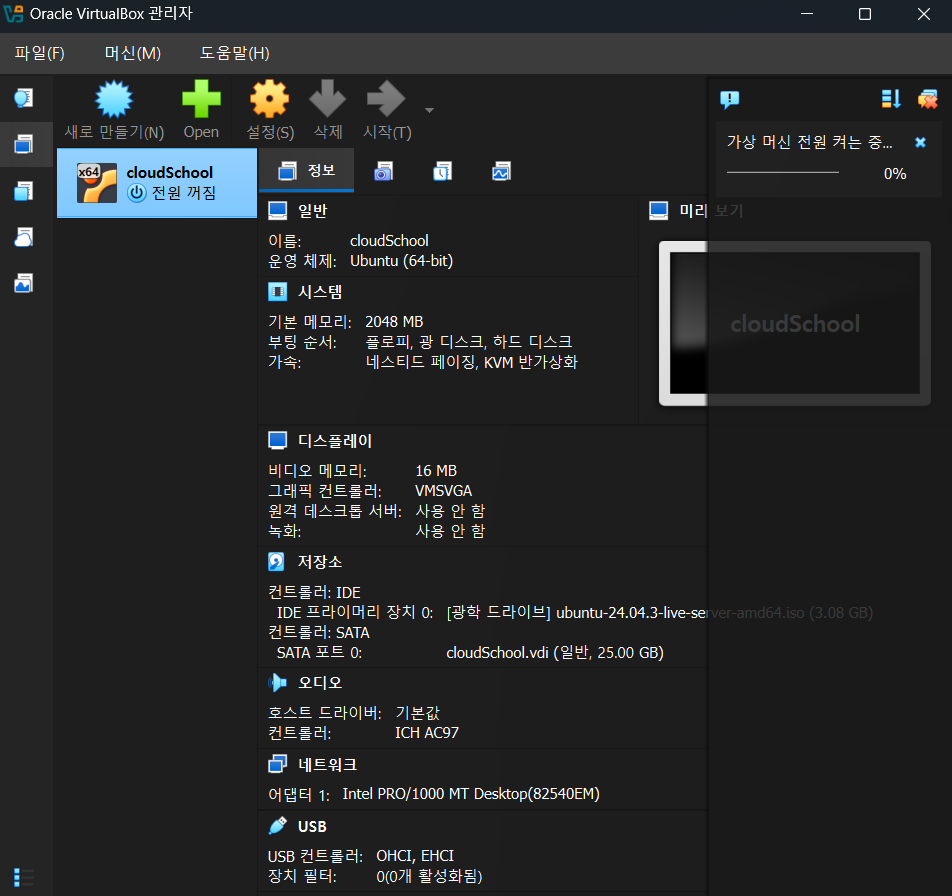Click the power-off state icon beside 전원 꺼짐

(x=137, y=193)
